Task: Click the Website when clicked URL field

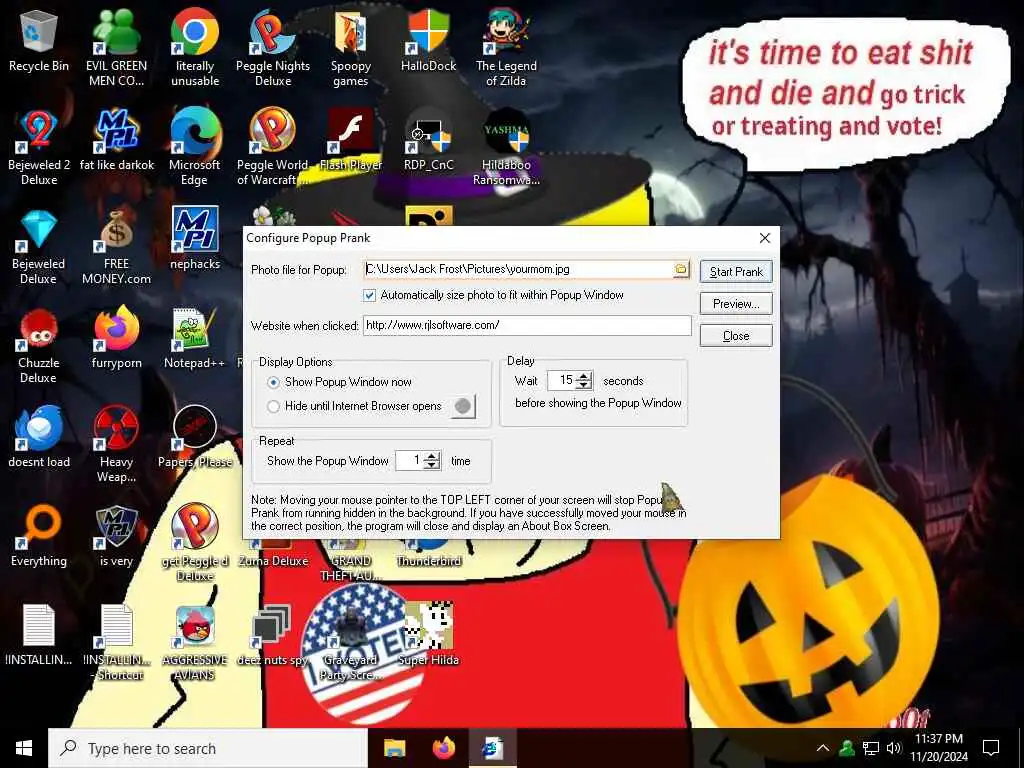Action: coord(527,325)
